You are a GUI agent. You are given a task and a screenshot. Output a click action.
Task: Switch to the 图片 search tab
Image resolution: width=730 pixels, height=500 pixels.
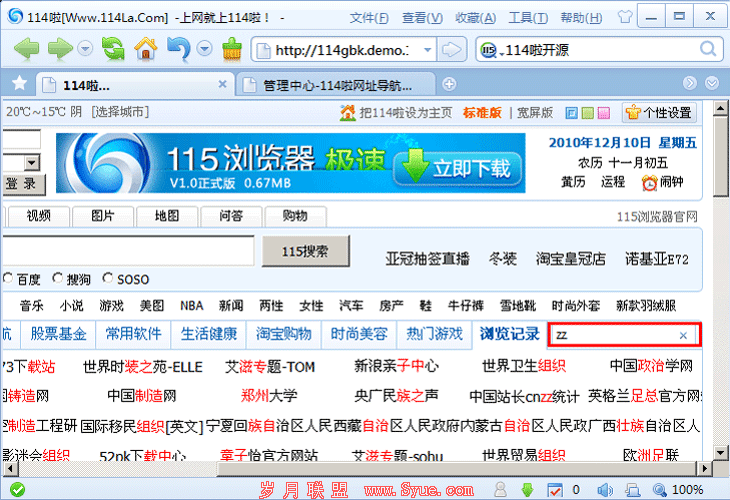click(102, 216)
